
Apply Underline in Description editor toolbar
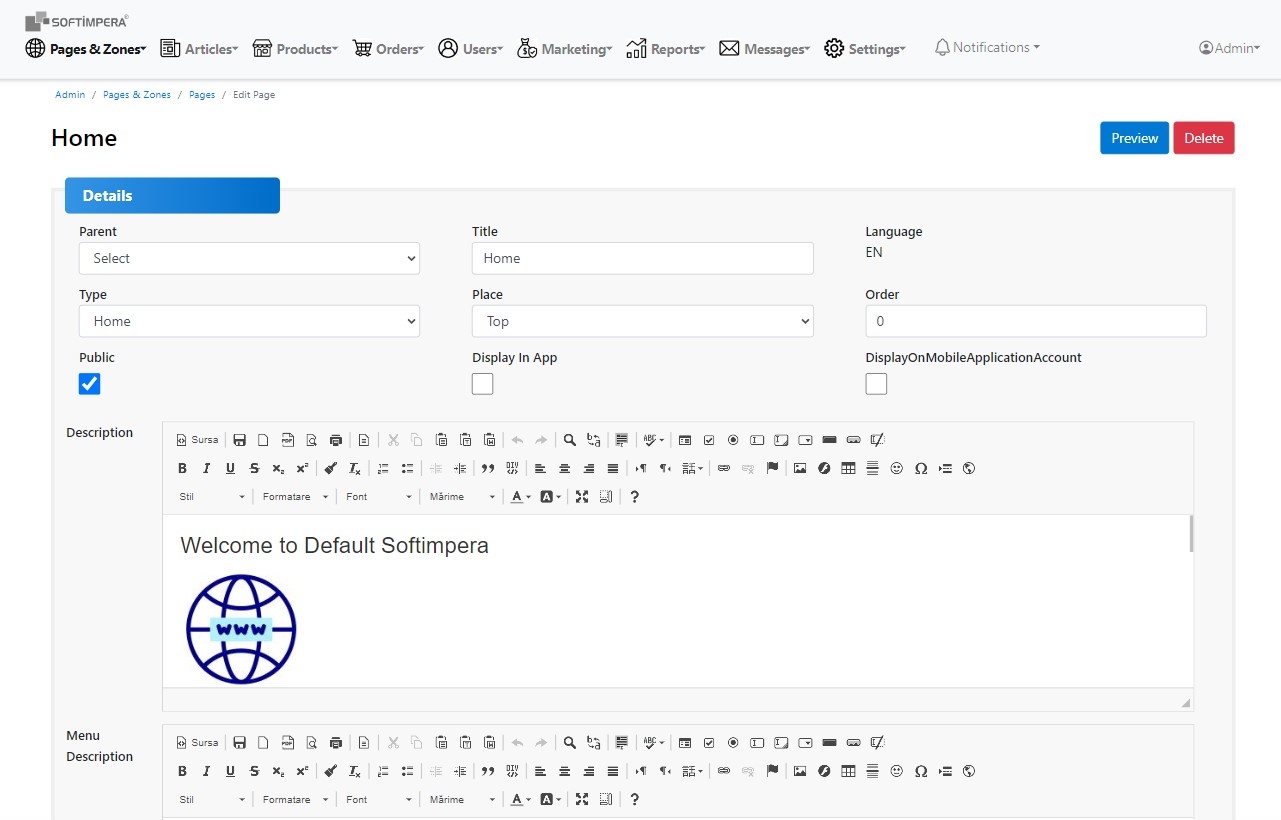pos(230,468)
